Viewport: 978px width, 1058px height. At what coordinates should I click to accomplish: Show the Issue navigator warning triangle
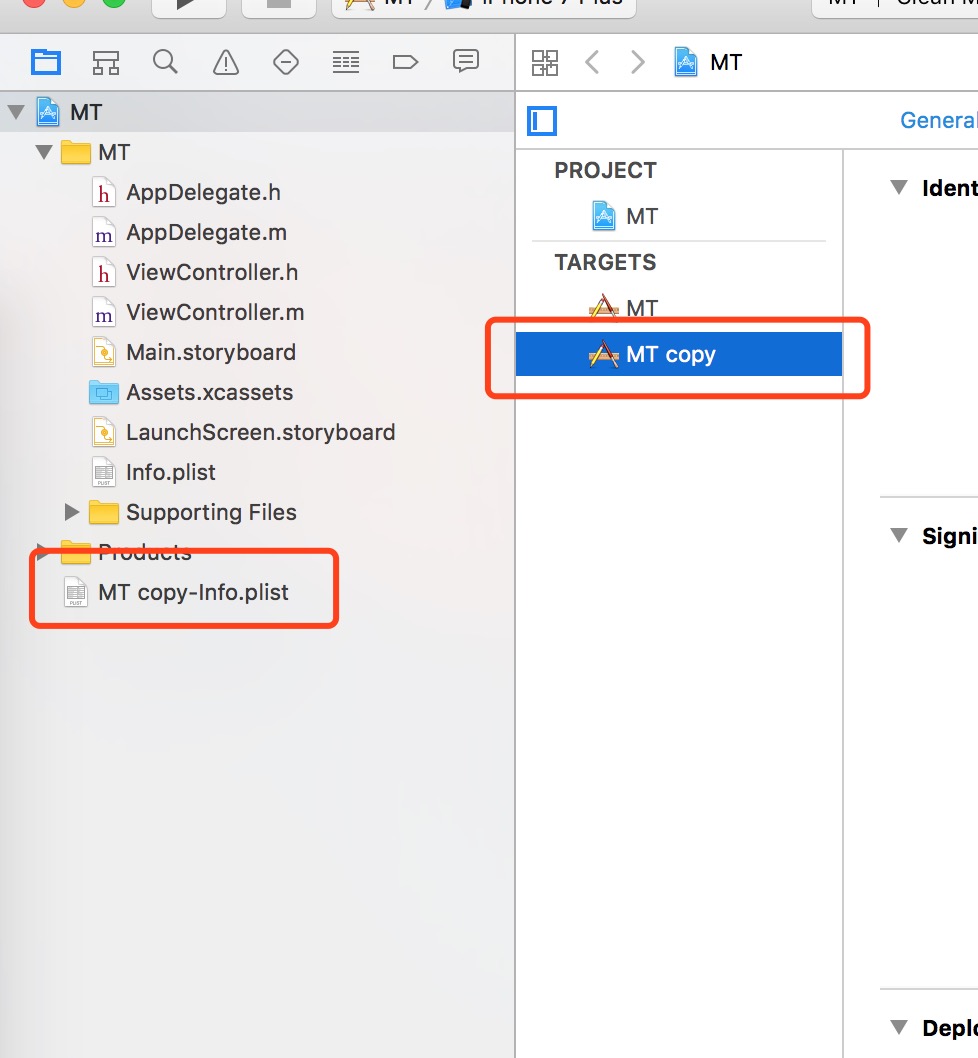coord(225,63)
